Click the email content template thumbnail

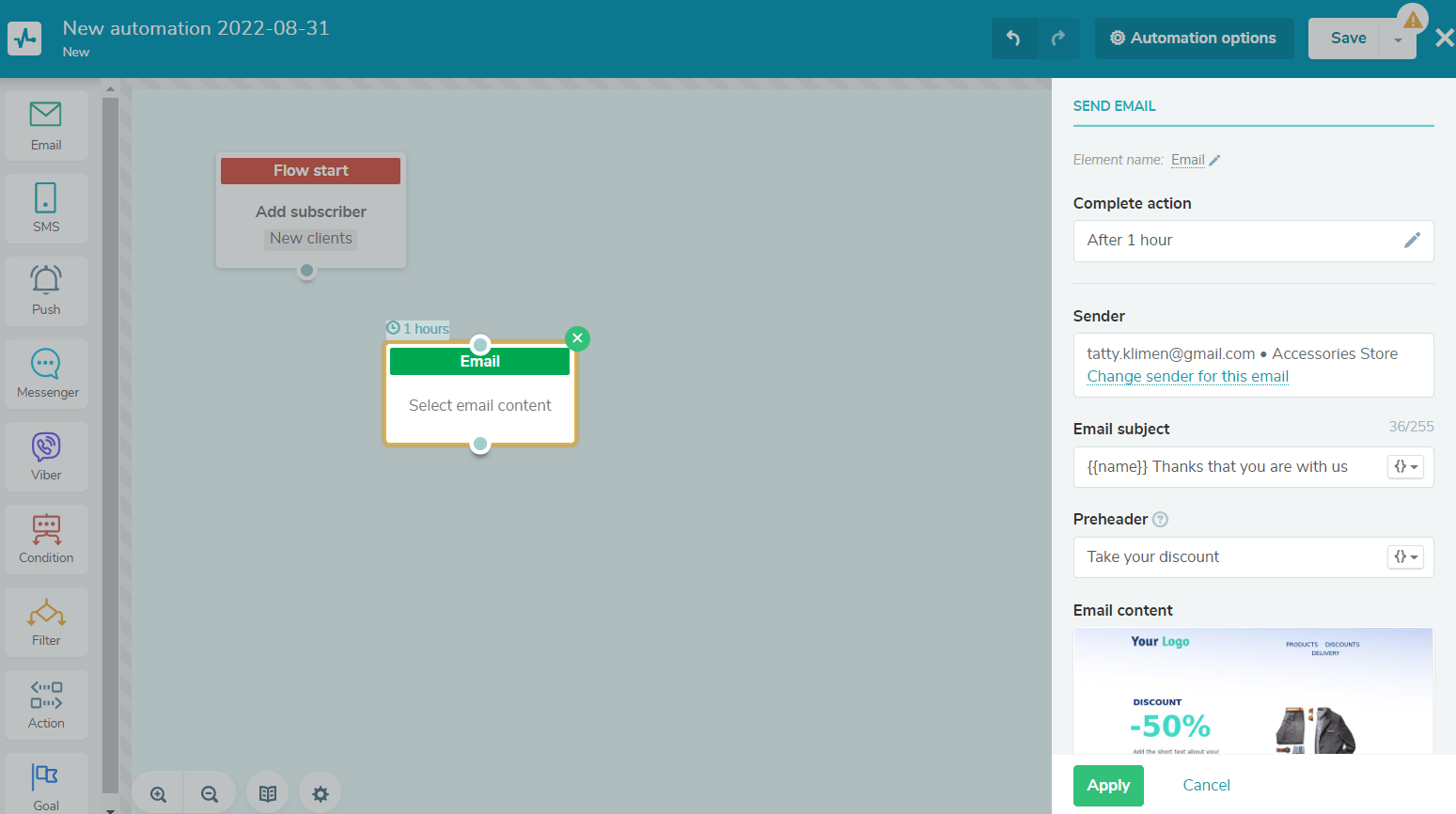click(x=1252, y=691)
